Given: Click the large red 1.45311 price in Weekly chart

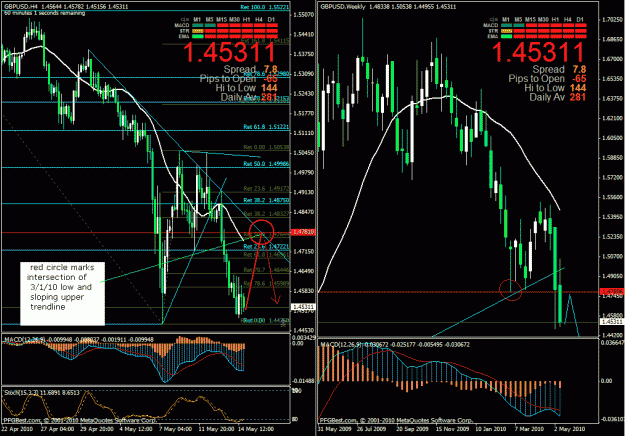Looking at the screenshot, I should tap(538, 52).
